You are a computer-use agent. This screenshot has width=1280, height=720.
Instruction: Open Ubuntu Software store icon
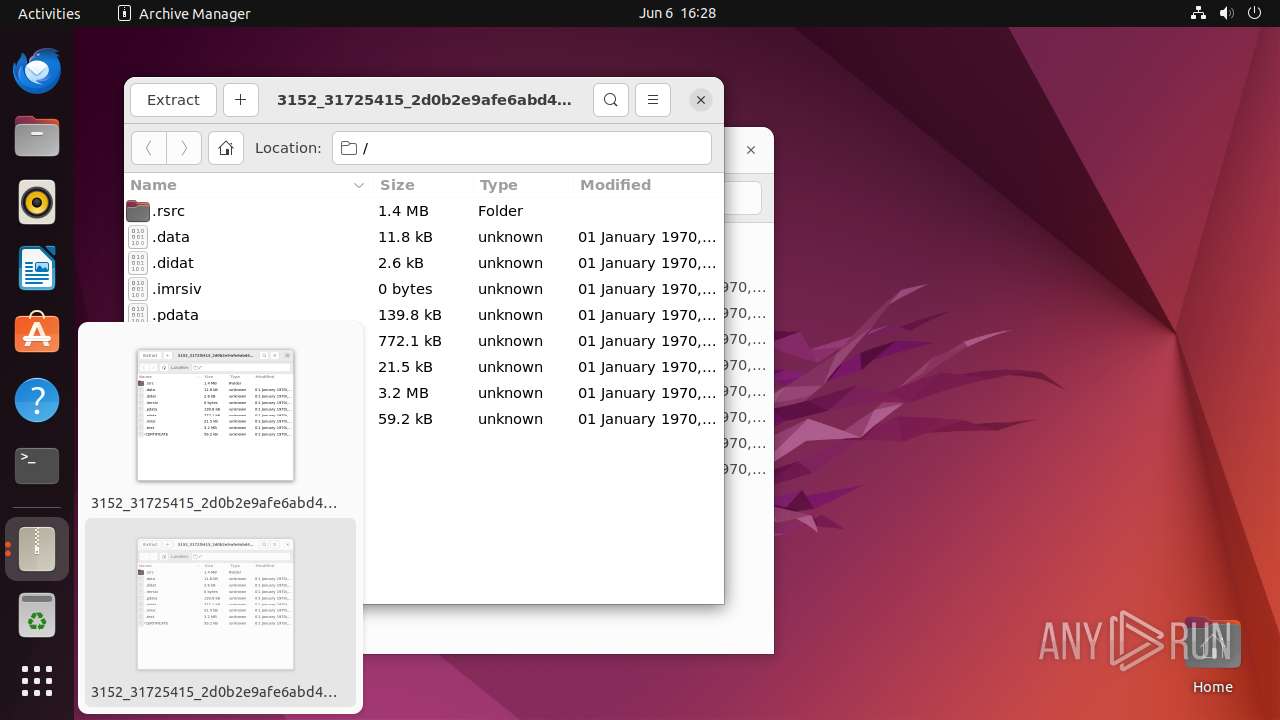click(x=37, y=334)
